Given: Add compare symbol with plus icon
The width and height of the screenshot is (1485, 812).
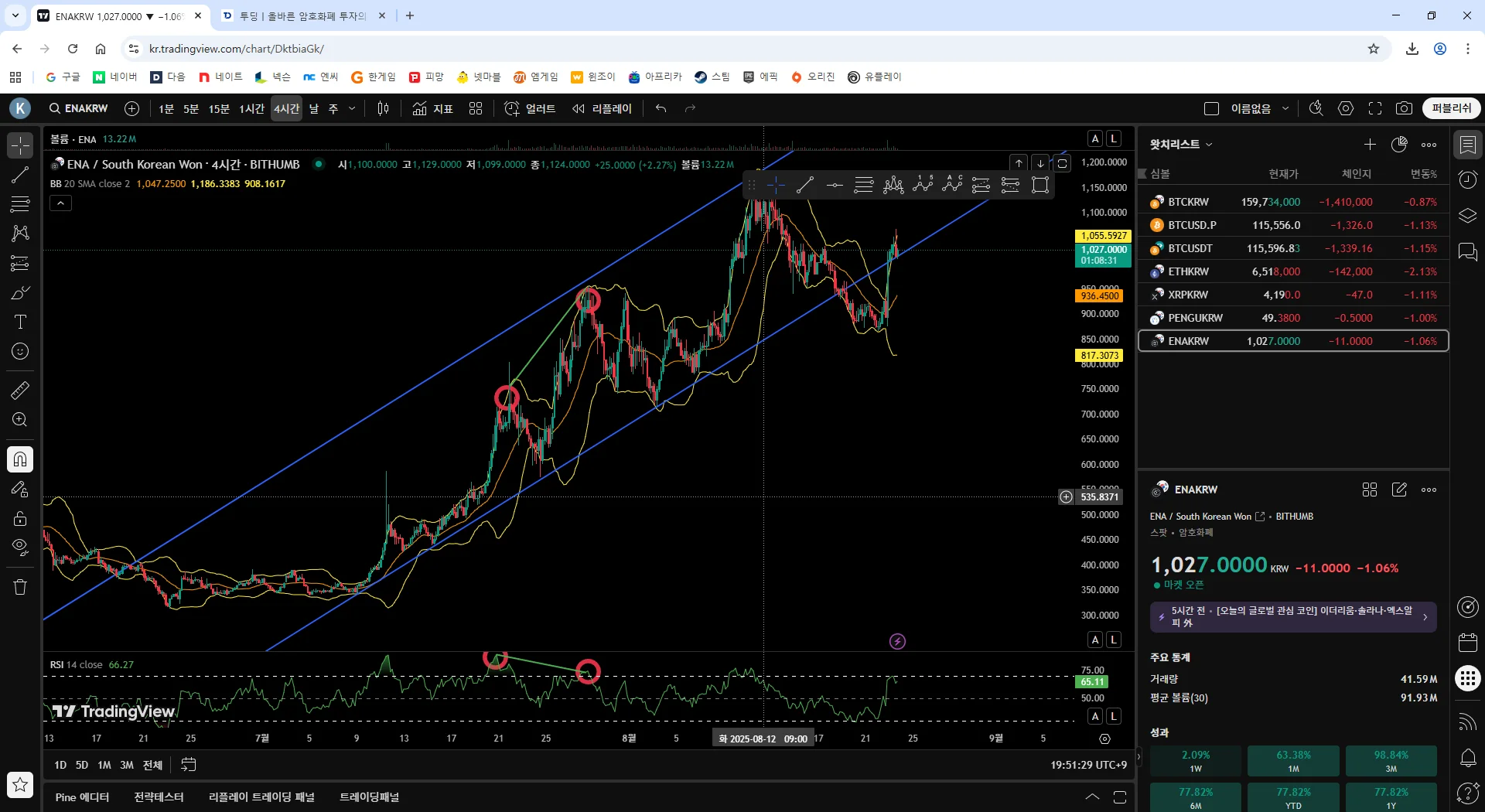Looking at the screenshot, I should 132,109.
